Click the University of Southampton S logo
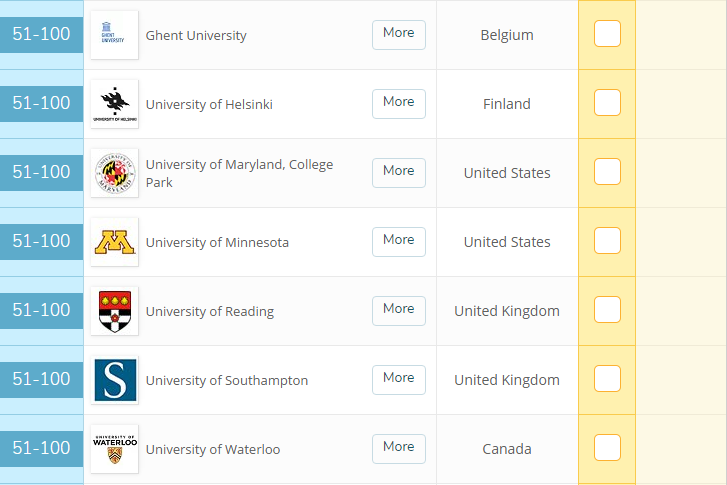Viewport: 727px width, 485px height. (114, 380)
